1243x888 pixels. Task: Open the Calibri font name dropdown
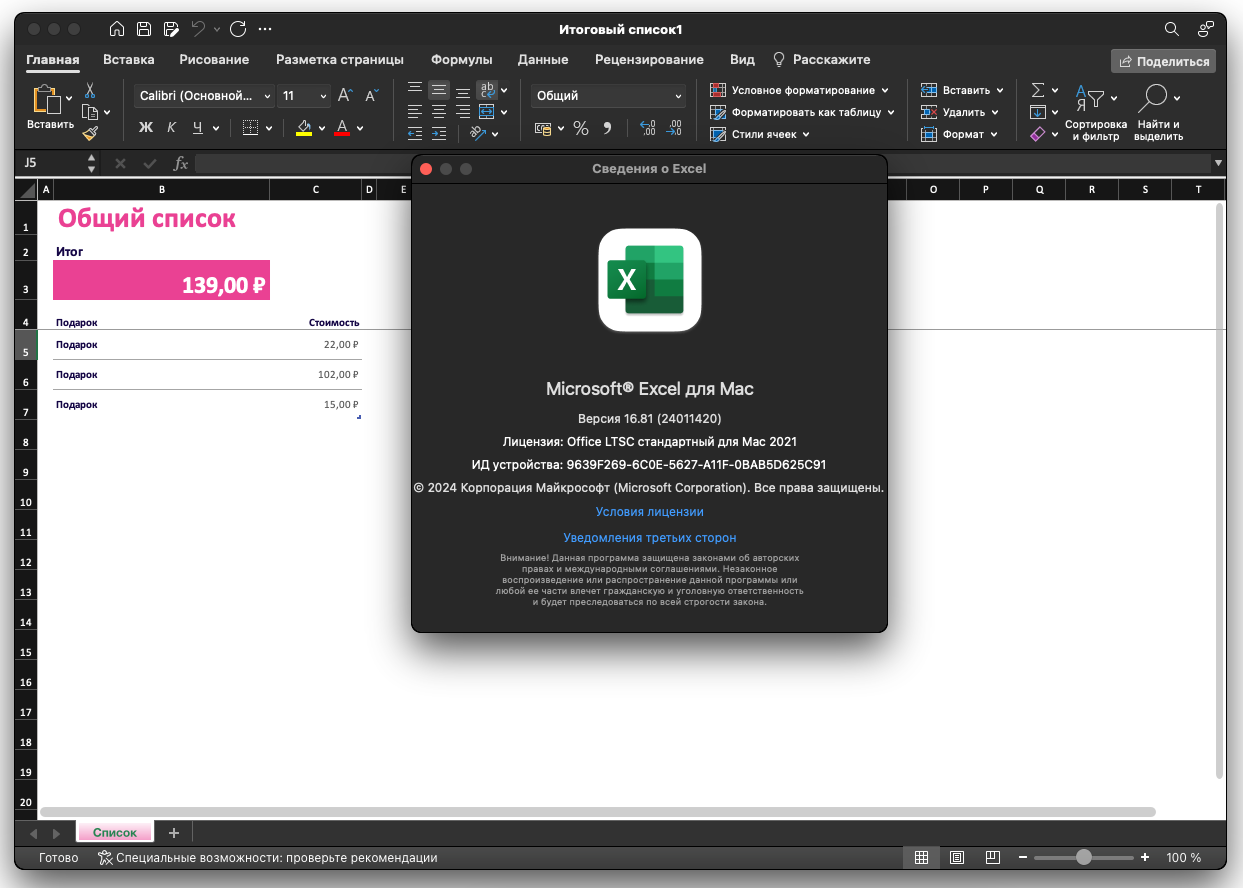(x=204, y=96)
